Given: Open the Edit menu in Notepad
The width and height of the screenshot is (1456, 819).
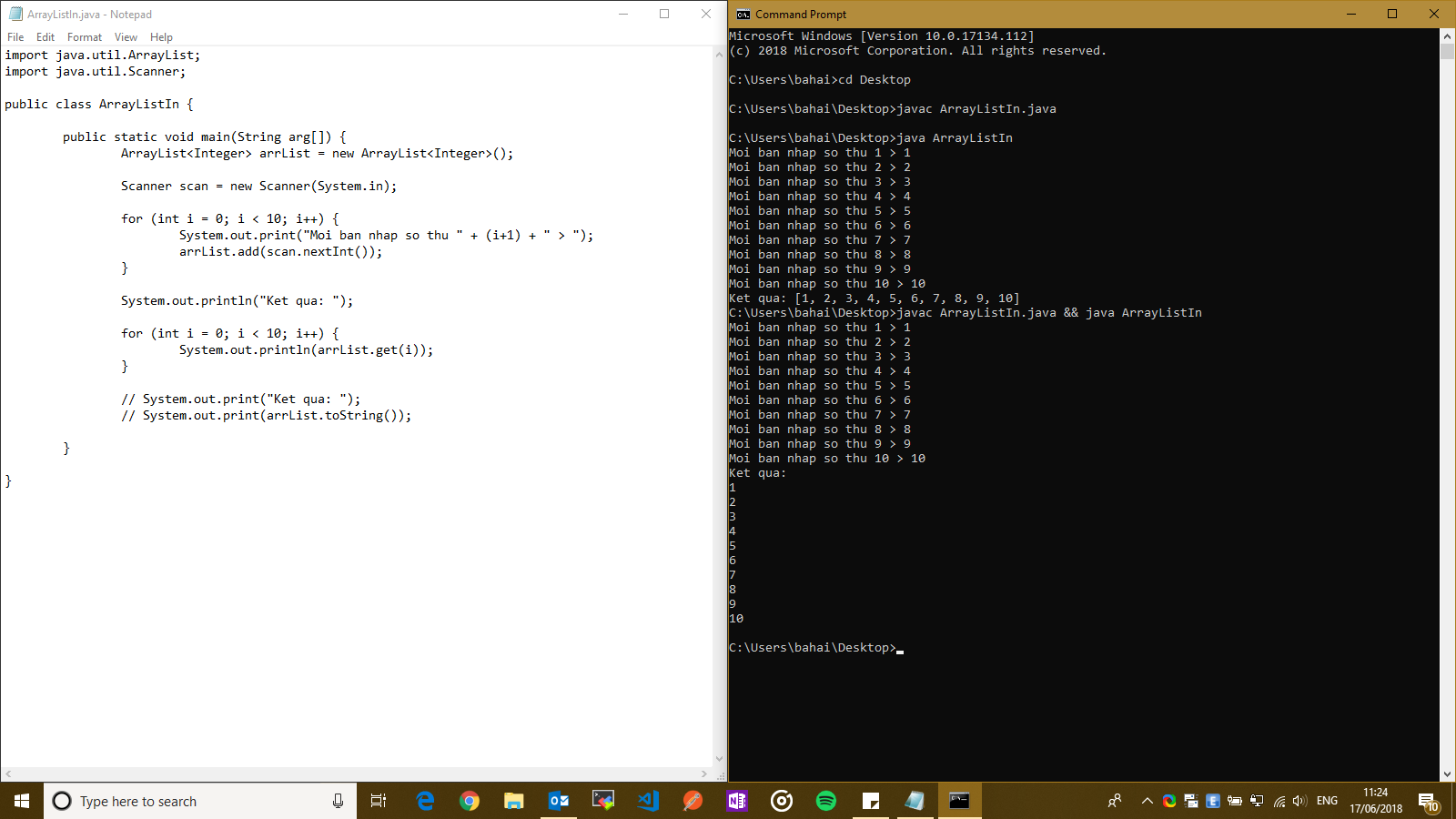Looking at the screenshot, I should [45, 37].
